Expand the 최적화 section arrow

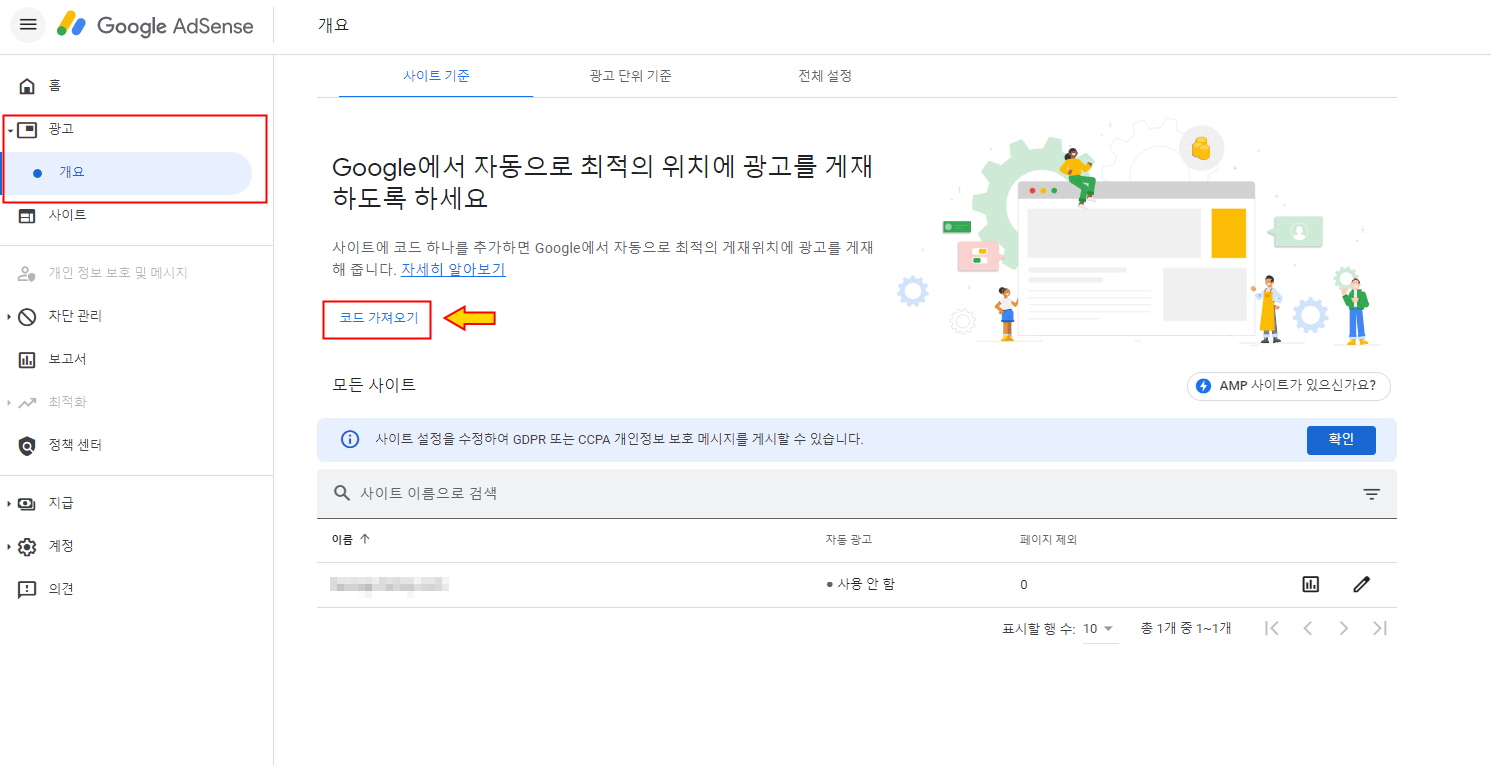point(9,403)
